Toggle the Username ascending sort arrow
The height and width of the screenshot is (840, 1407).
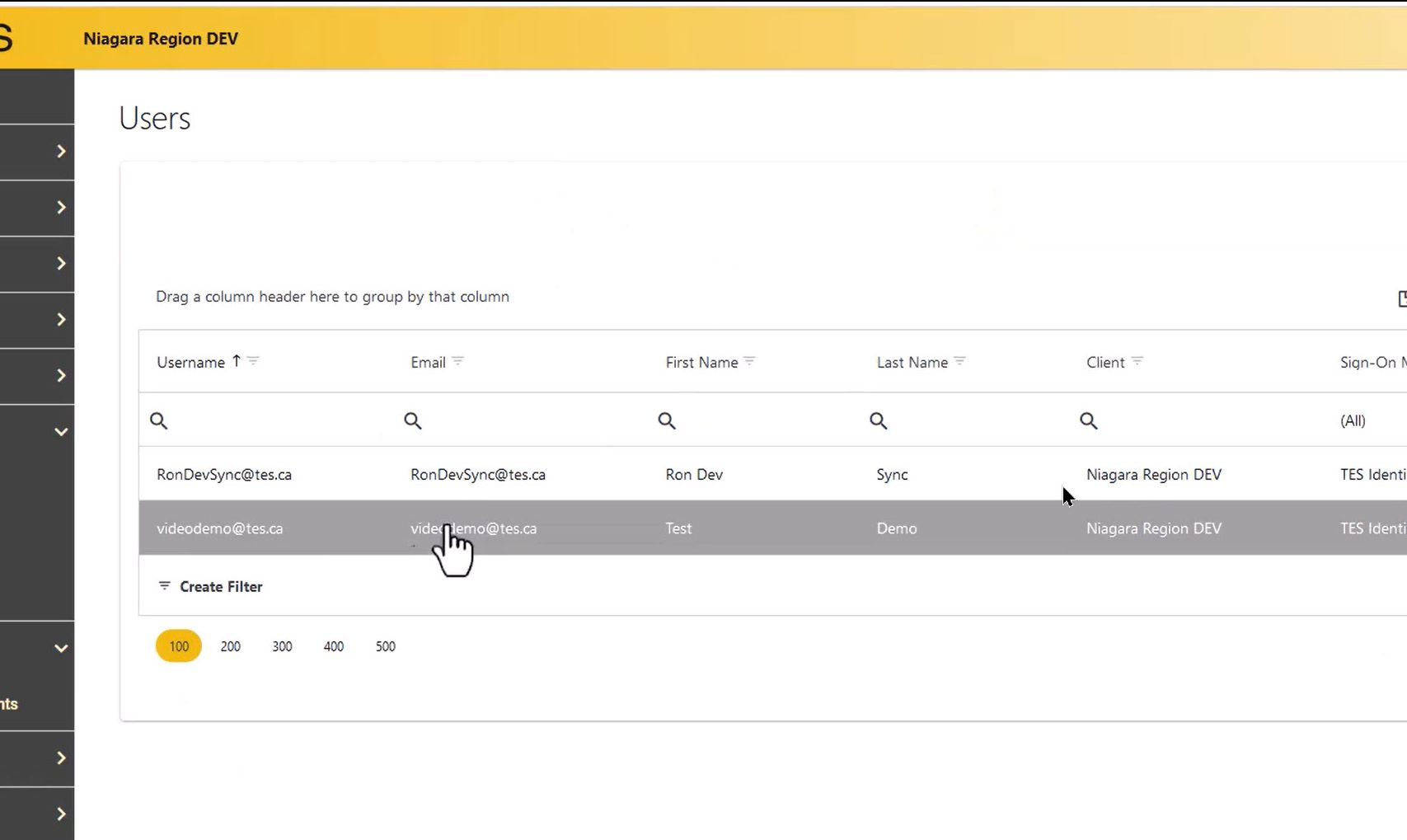(x=237, y=361)
